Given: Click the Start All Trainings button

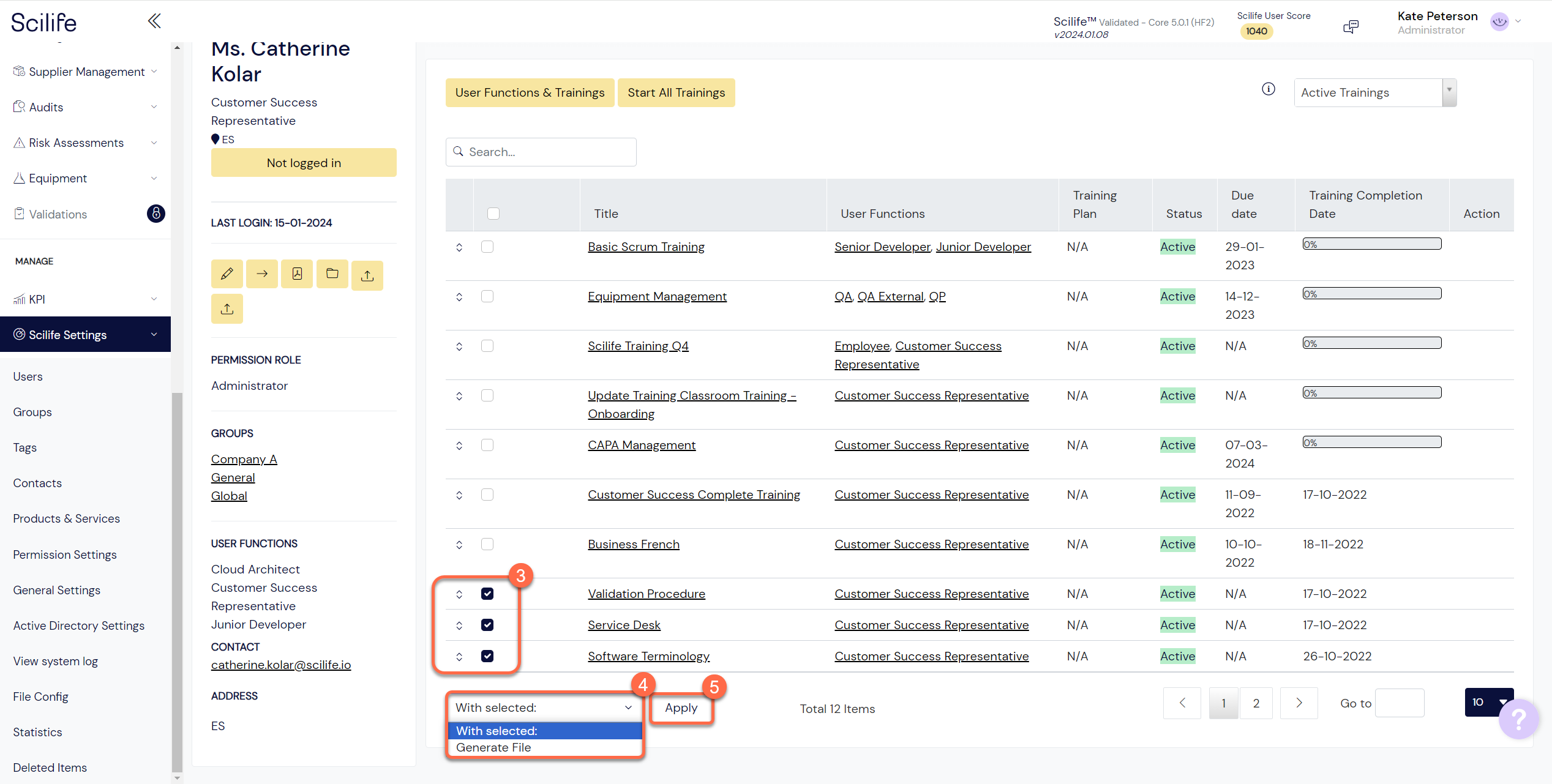Looking at the screenshot, I should (x=676, y=92).
